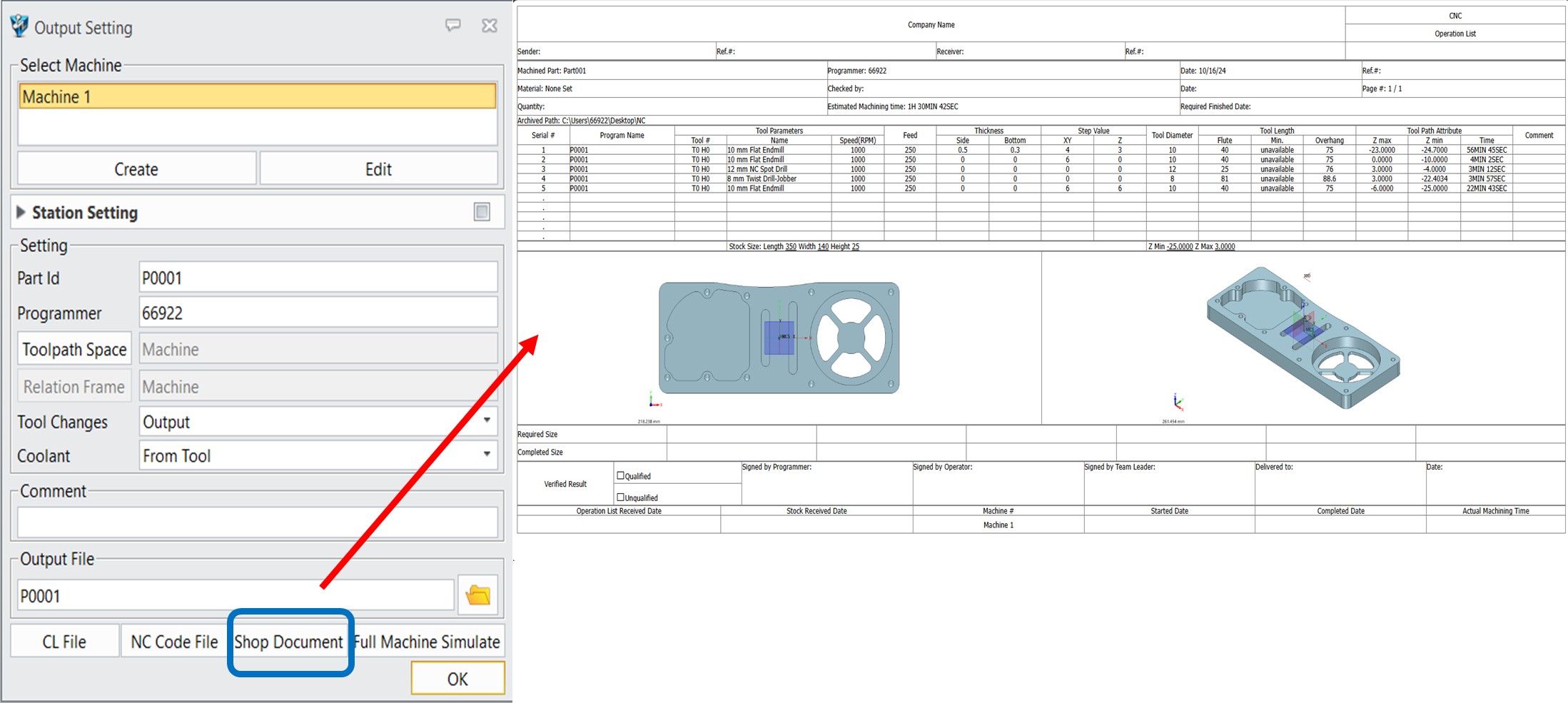This screenshot has width=1568, height=703.
Task: Click the Output Setting app logo icon
Action: click(x=19, y=26)
